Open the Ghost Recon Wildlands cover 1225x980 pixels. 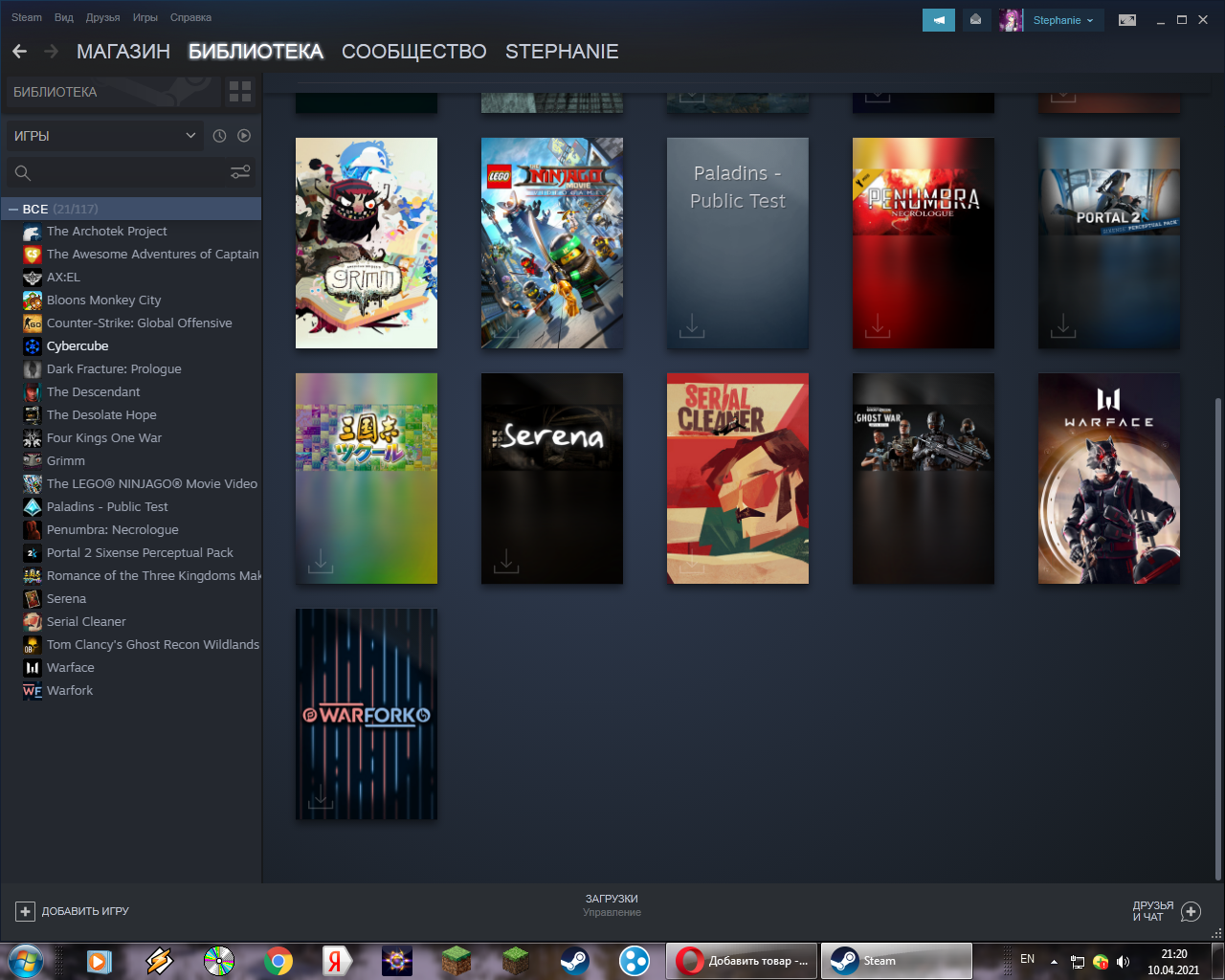924,479
